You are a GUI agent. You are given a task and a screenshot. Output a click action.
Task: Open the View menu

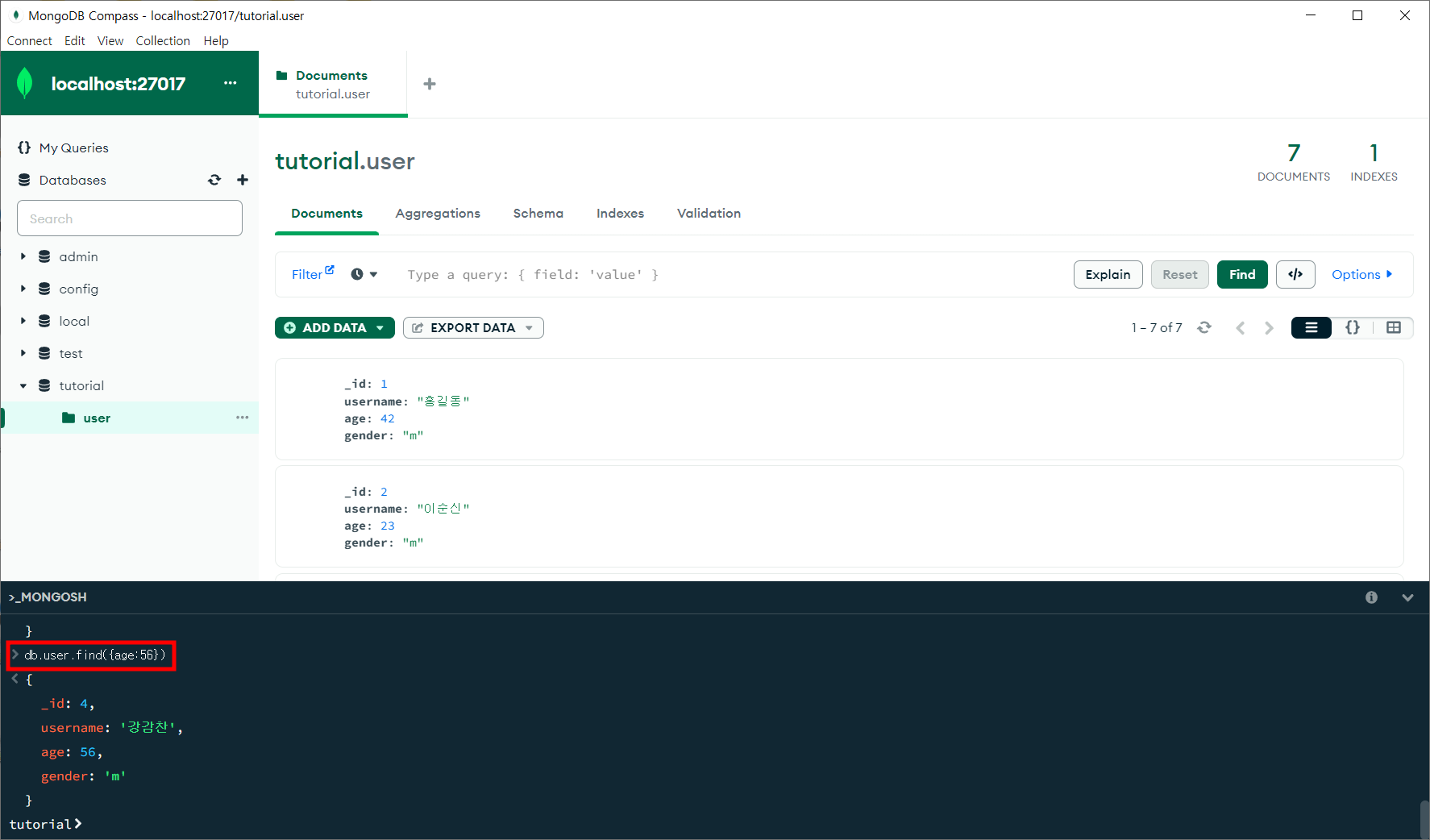coord(110,40)
